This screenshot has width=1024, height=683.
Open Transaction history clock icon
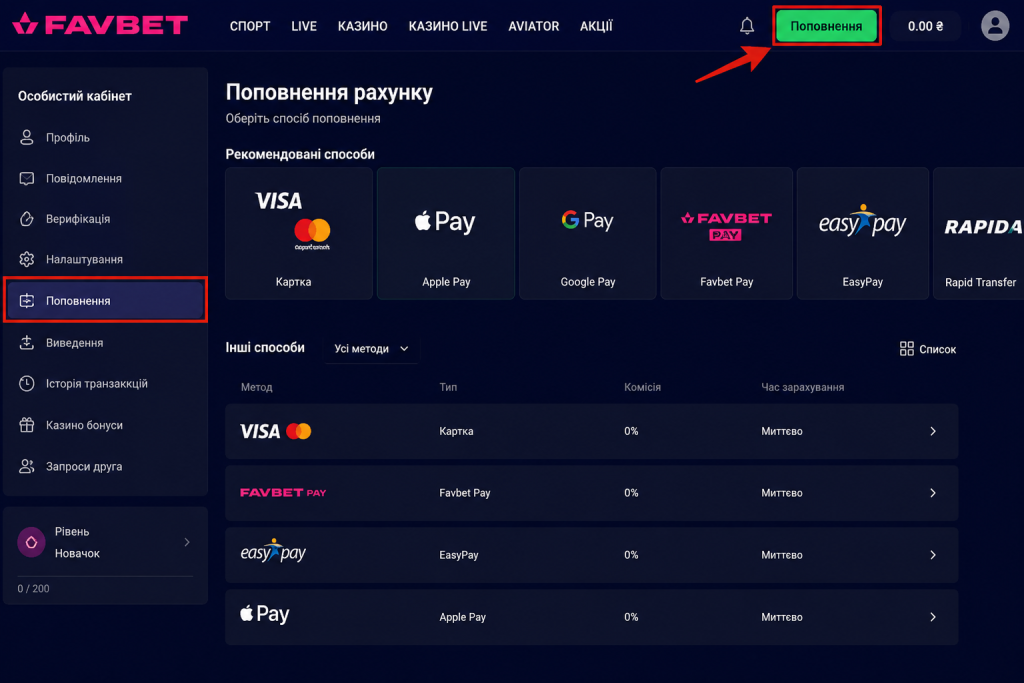click(x=27, y=383)
